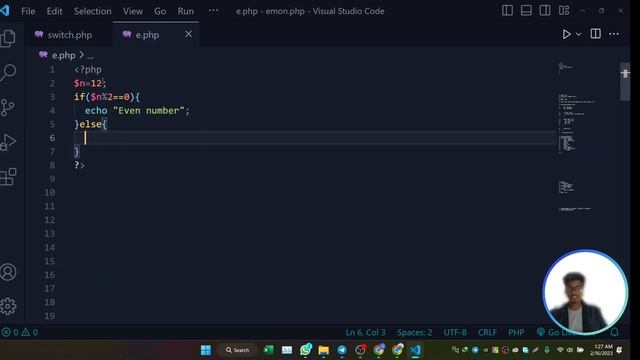This screenshot has width=640, height=360.
Task: Open the Accounts menu icon
Action: point(8,272)
